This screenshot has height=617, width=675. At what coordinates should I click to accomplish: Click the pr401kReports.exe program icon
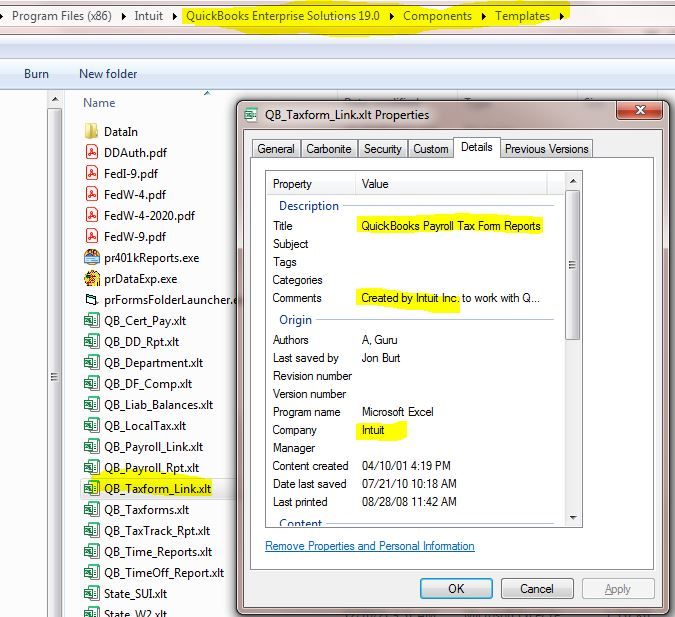pos(92,257)
